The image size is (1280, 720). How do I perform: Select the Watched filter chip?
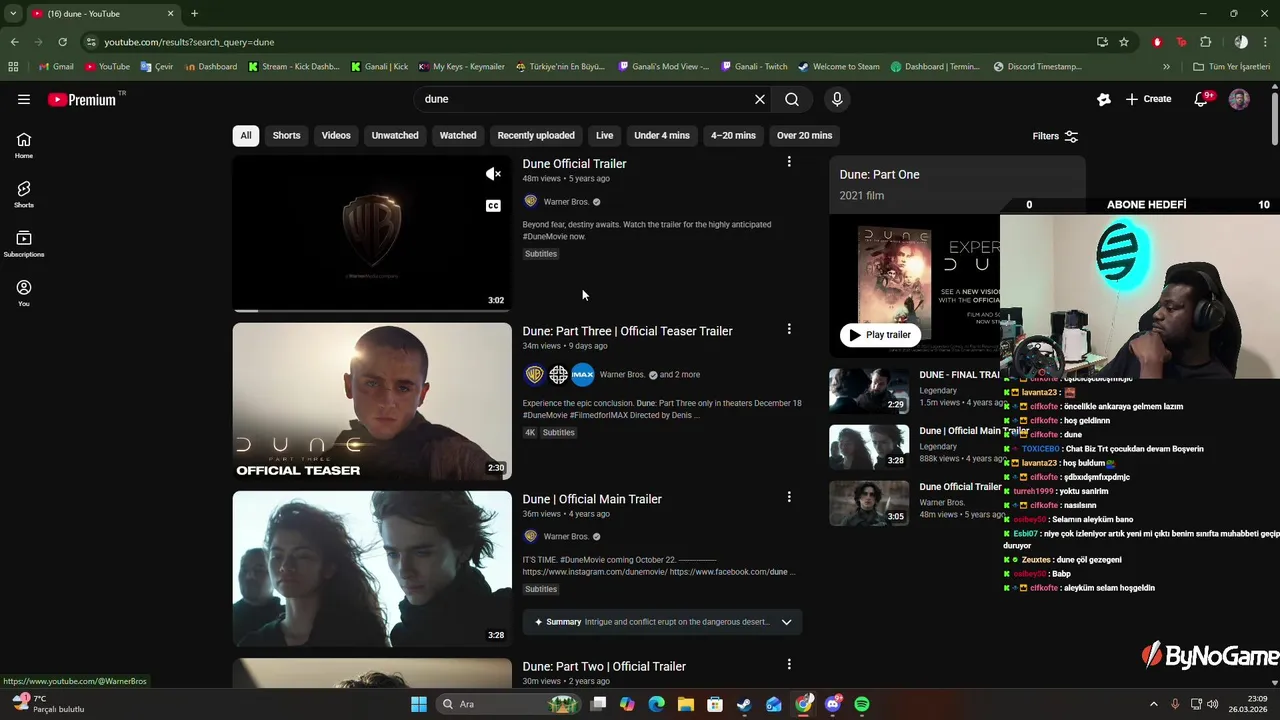(458, 135)
